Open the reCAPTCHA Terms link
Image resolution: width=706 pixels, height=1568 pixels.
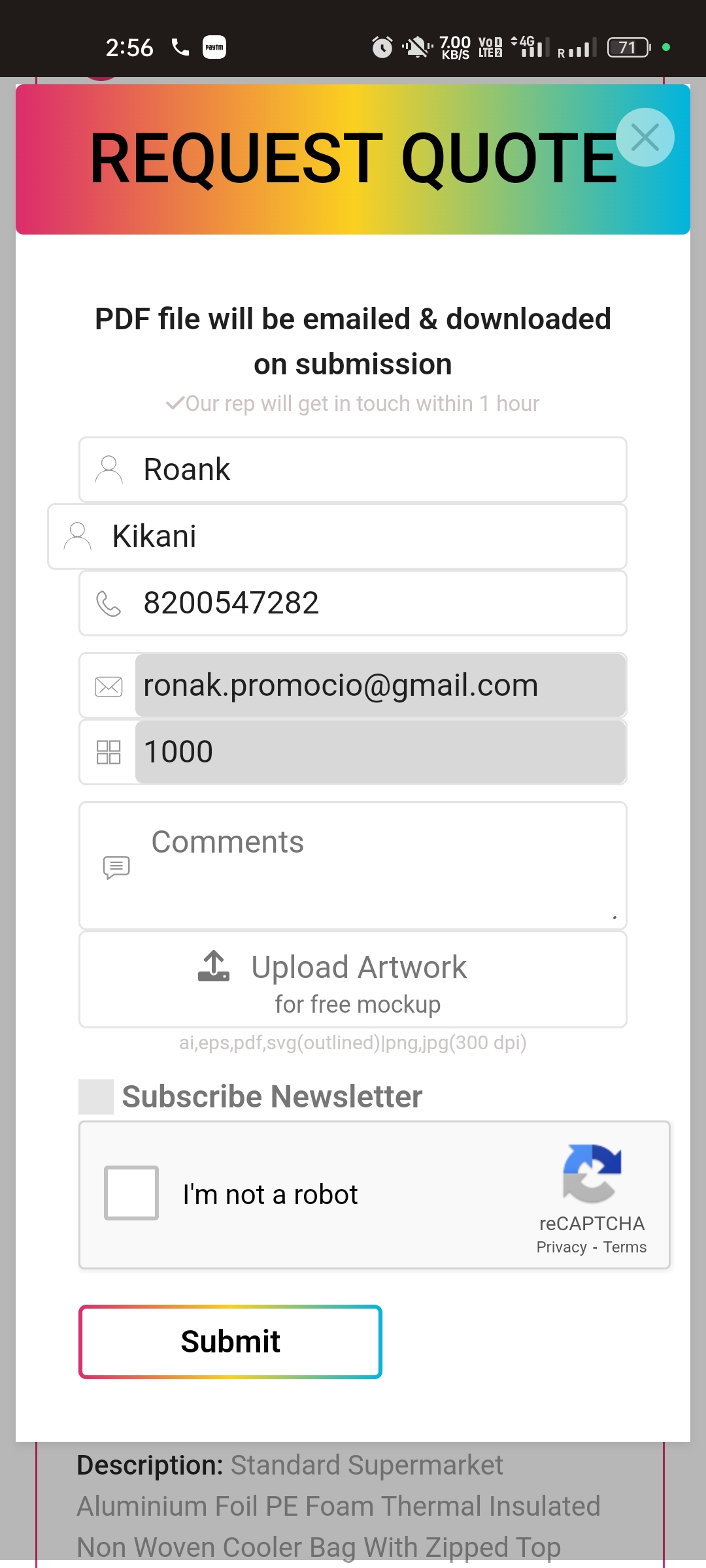(x=625, y=1247)
